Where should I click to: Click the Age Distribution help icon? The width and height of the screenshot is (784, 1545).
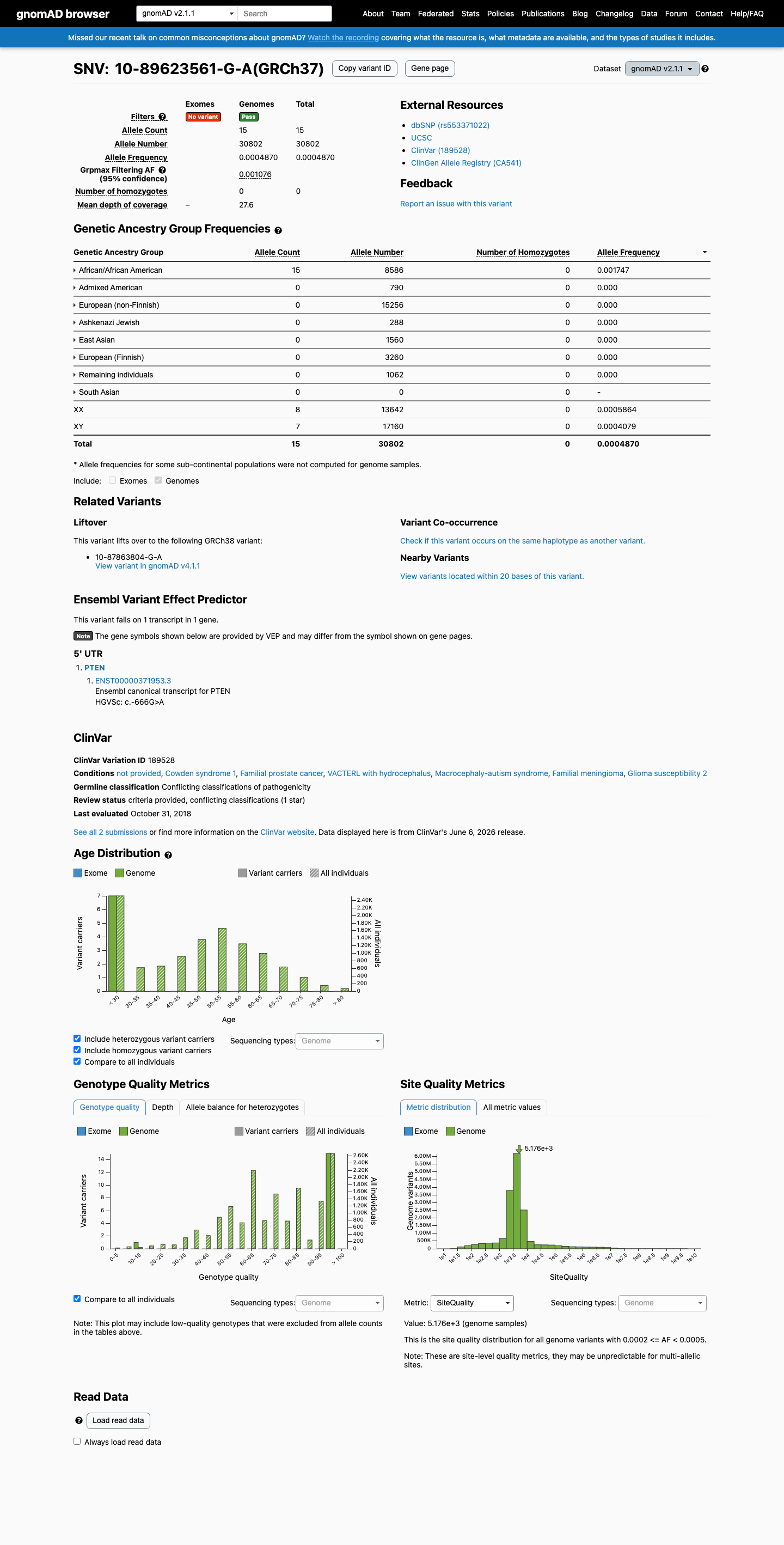pyautogui.click(x=168, y=855)
